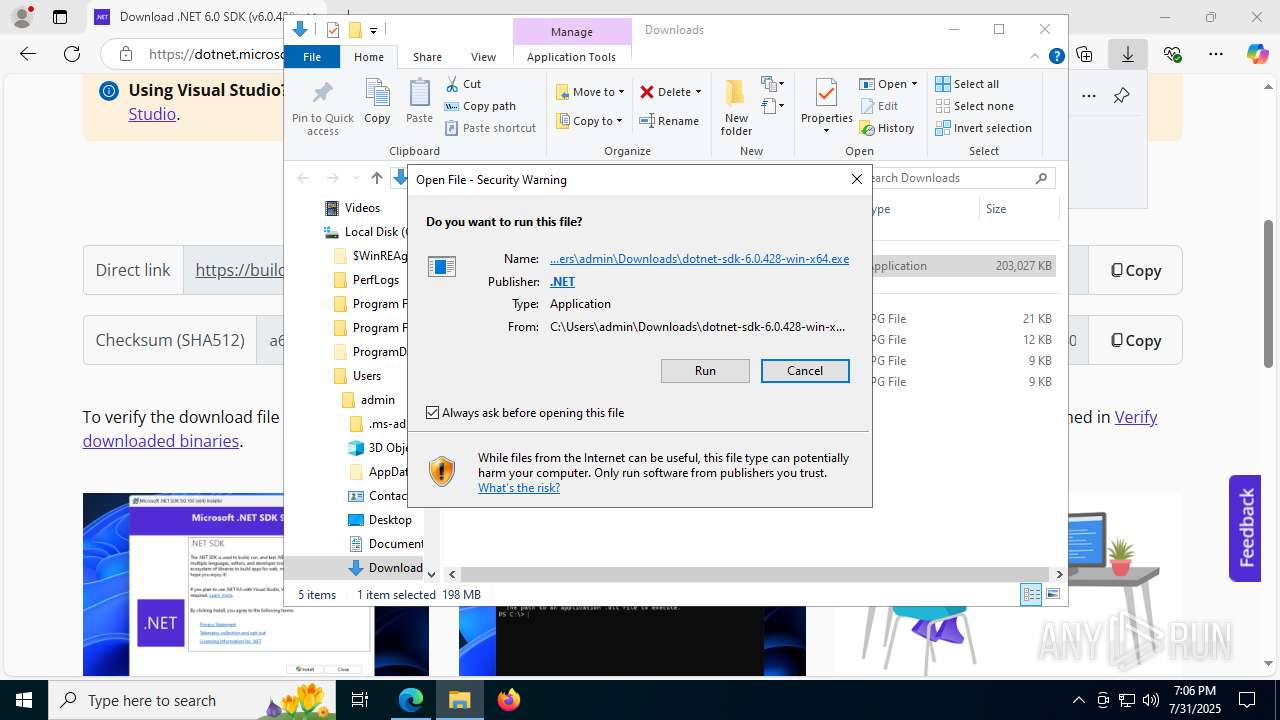Open the Move to dropdown
This screenshot has height=720, width=1280.
590,92
